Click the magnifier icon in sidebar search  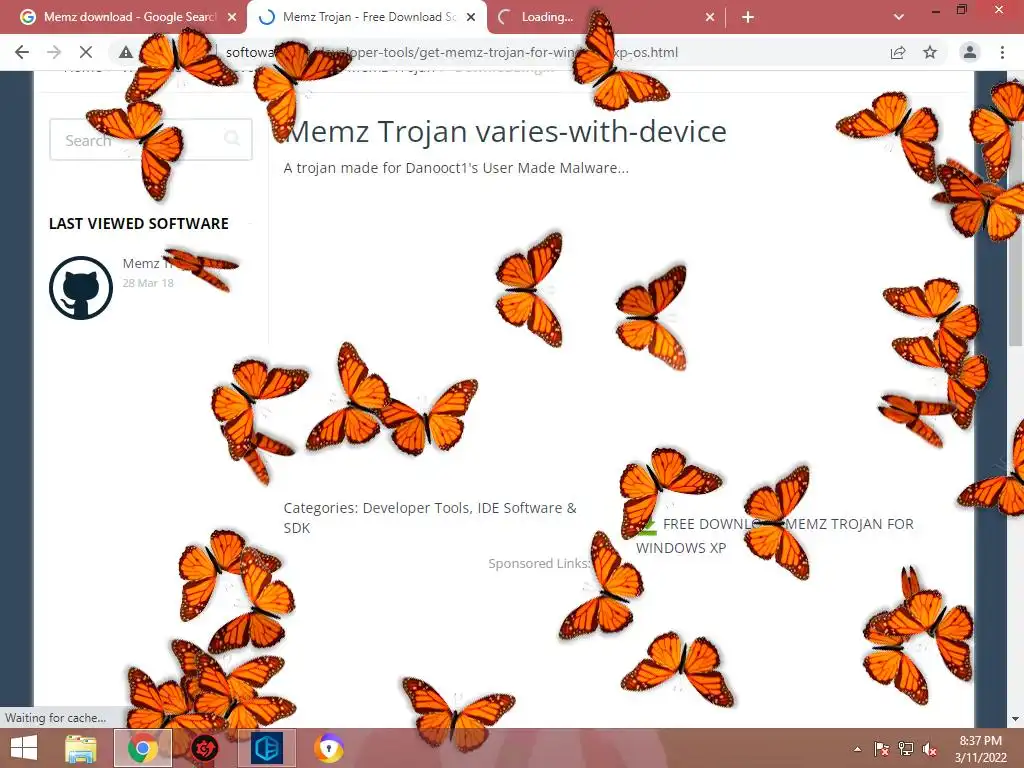coord(232,138)
